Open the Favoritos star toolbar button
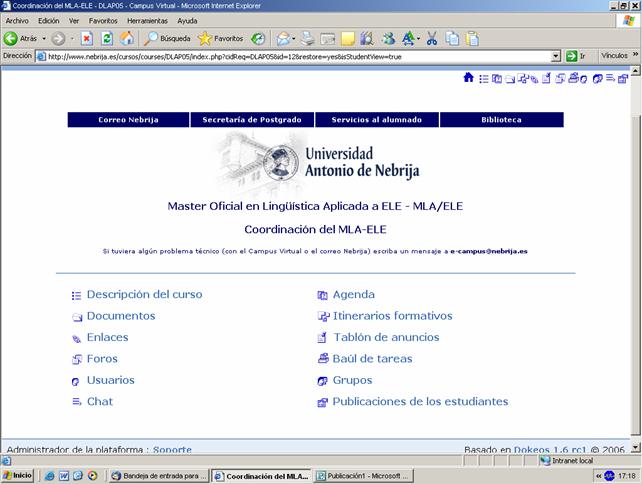The height and width of the screenshot is (484, 642). [x=220, y=38]
